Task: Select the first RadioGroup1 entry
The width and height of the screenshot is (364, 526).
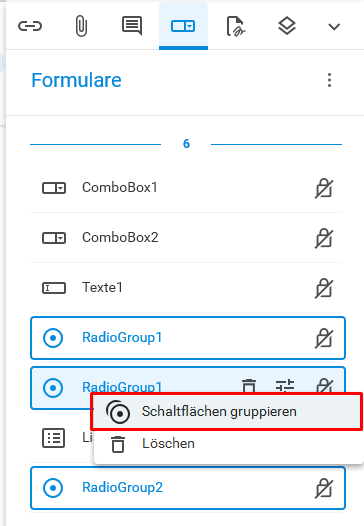Action: pos(188,338)
